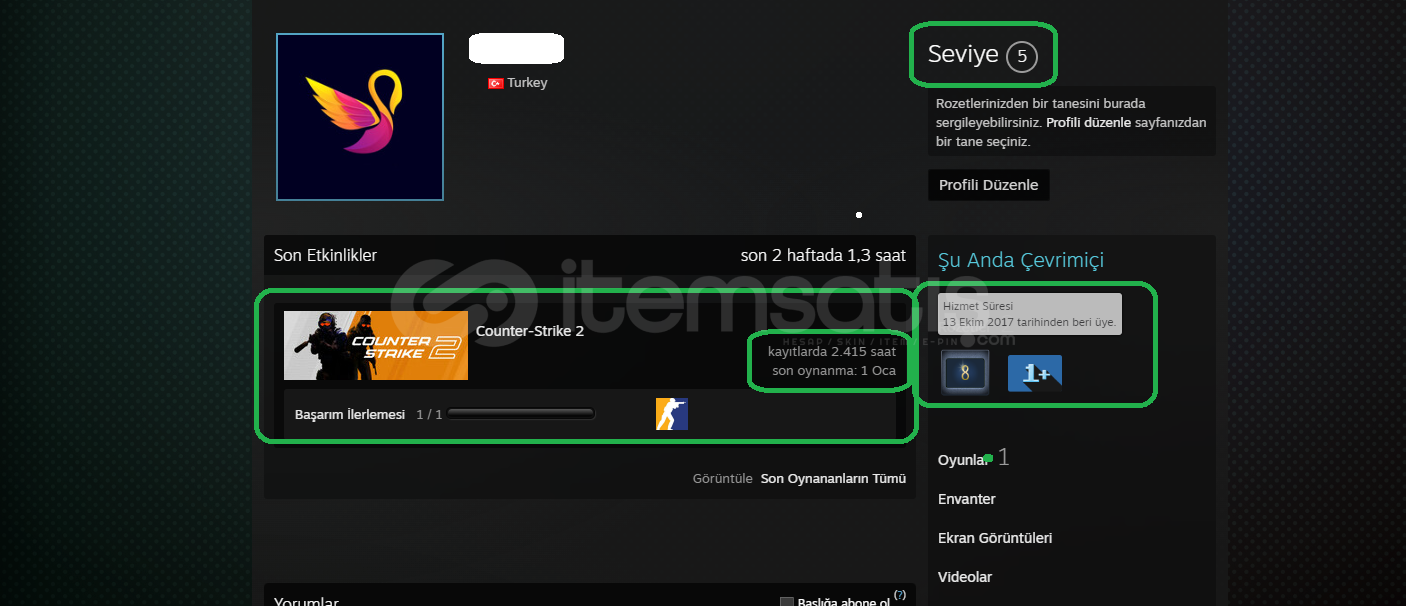Viewport: 1406px width, 606px height.
Task: Click the Son Etkinlikler heading
Action: 326,256
